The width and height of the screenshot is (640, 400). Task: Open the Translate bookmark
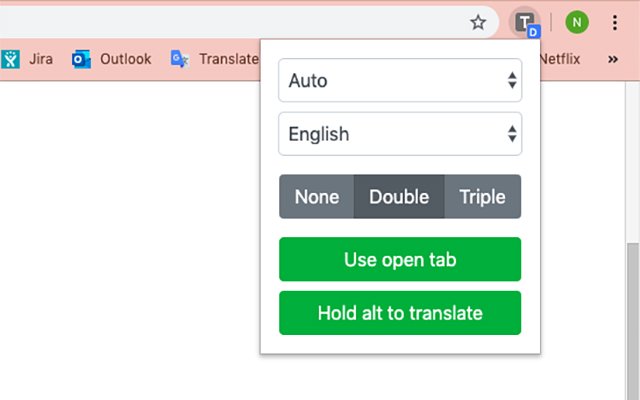215,59
